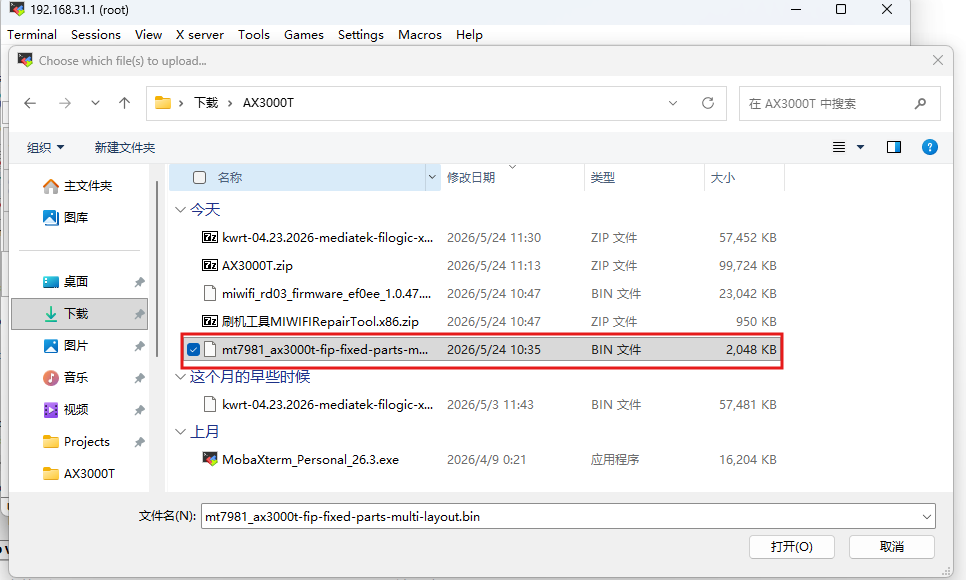Click the 2026/5/24 11:13 date cell
This screenshot has width=966, height=580.
tap(493, 266)
